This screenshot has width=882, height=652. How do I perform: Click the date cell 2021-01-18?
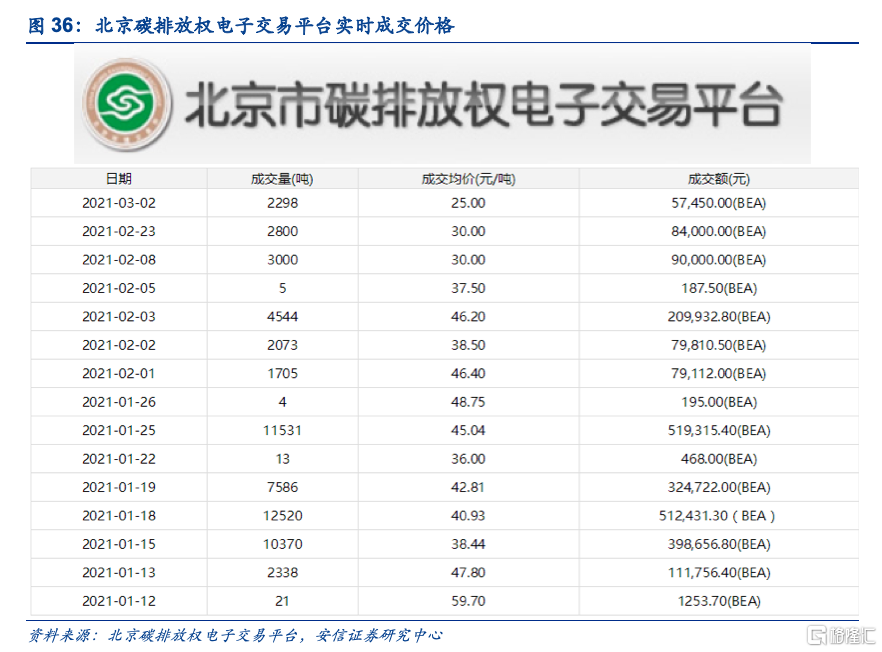click(119, 516)
